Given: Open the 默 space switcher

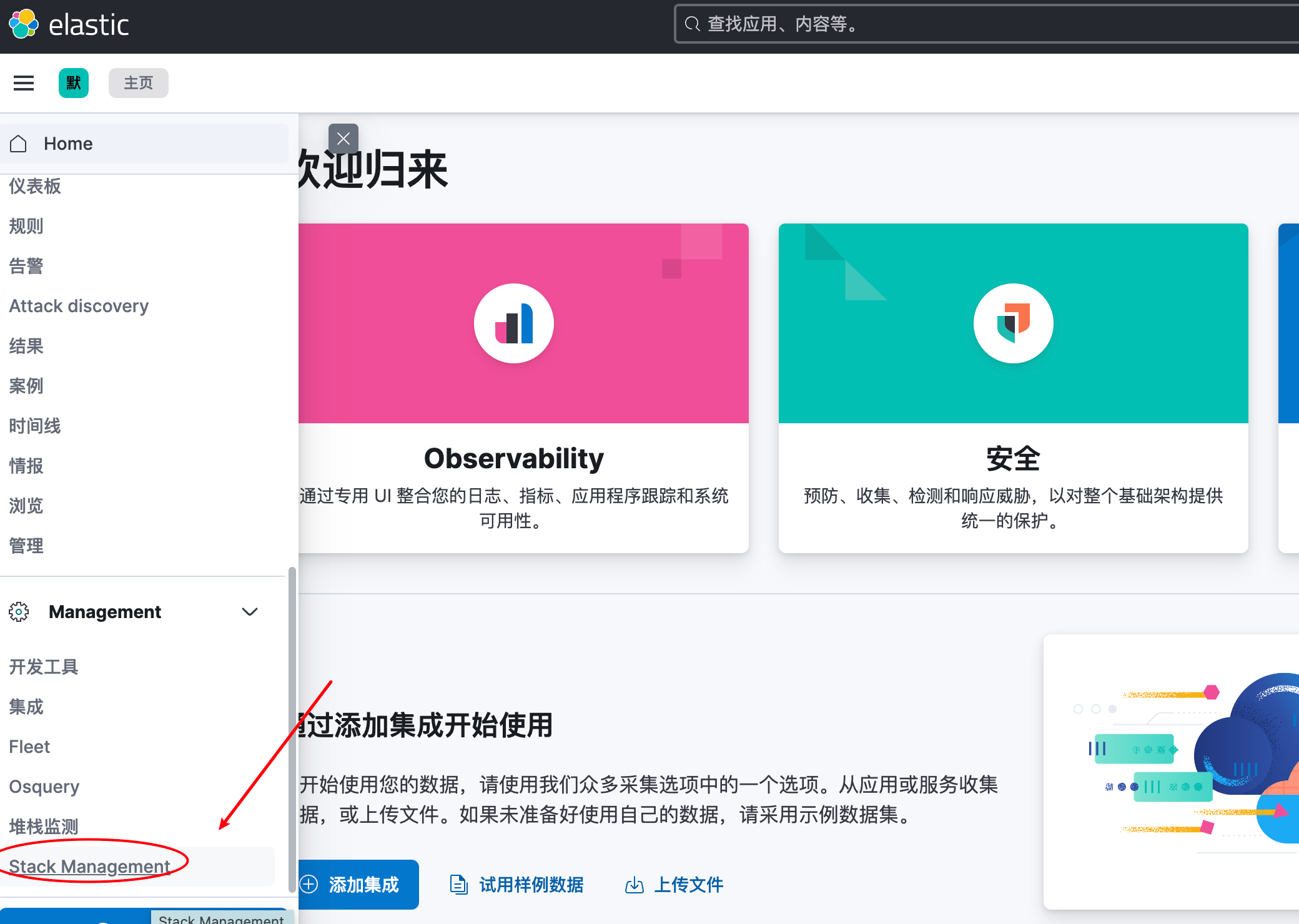Looking at the screenshot, I should click(x=73, y=82).
